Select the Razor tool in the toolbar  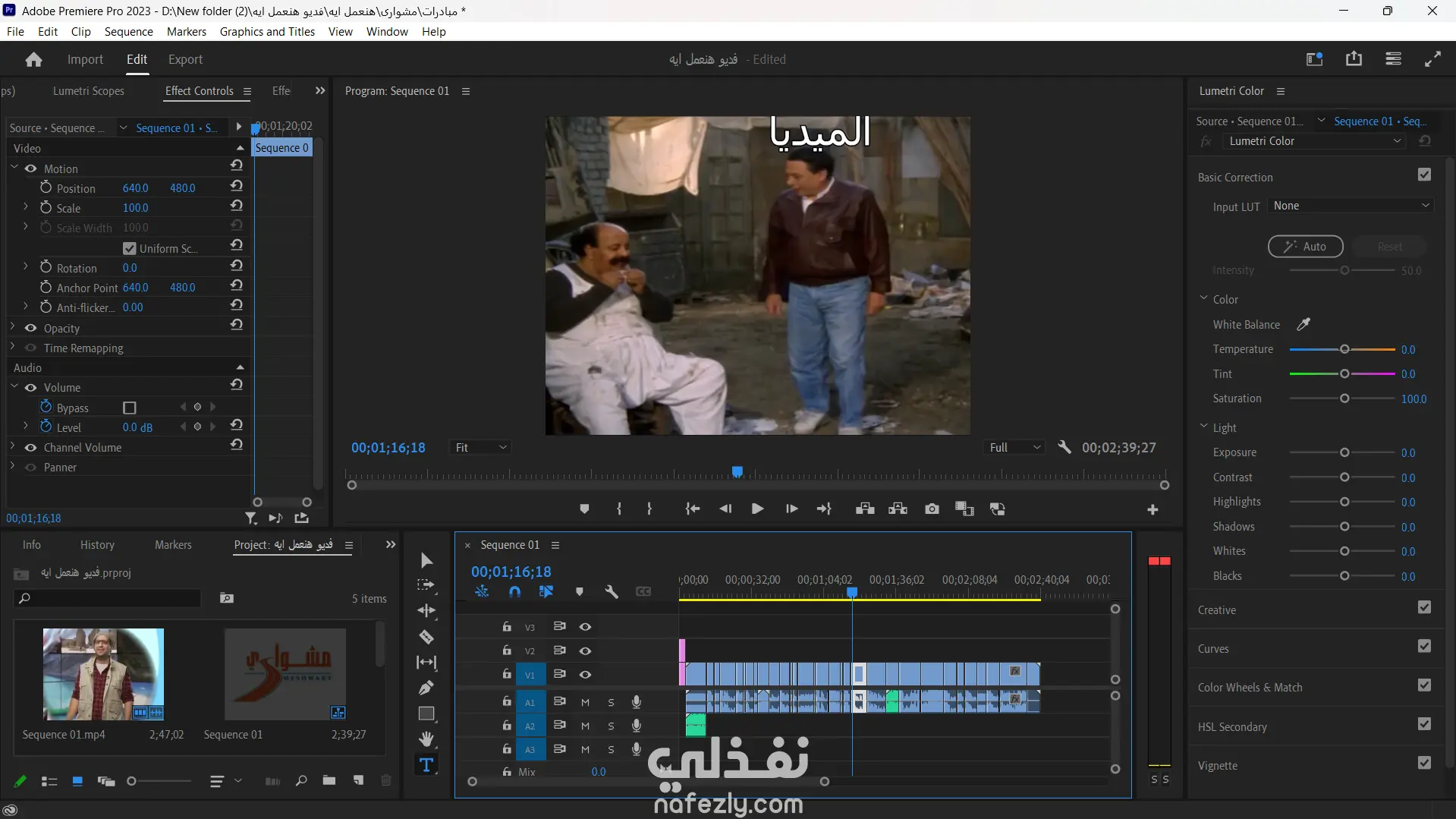426,637
